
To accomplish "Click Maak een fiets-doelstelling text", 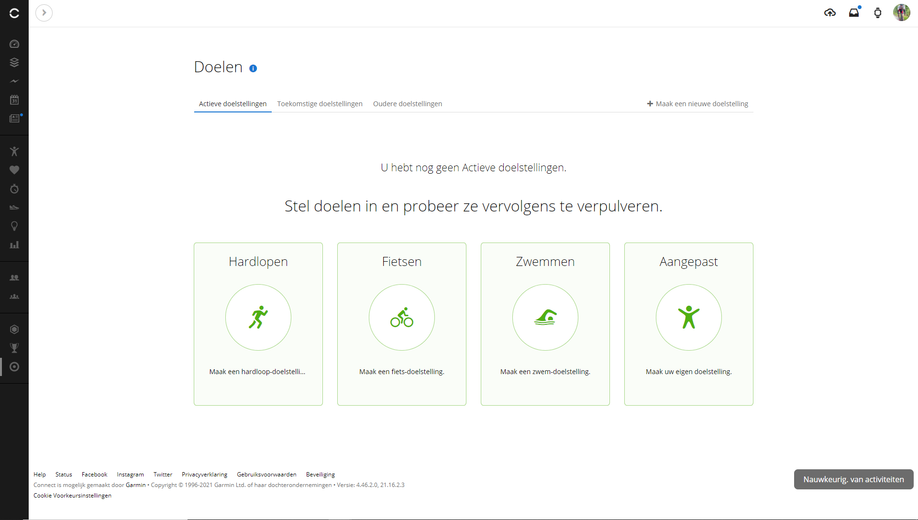I will click(x=402, y=372).
